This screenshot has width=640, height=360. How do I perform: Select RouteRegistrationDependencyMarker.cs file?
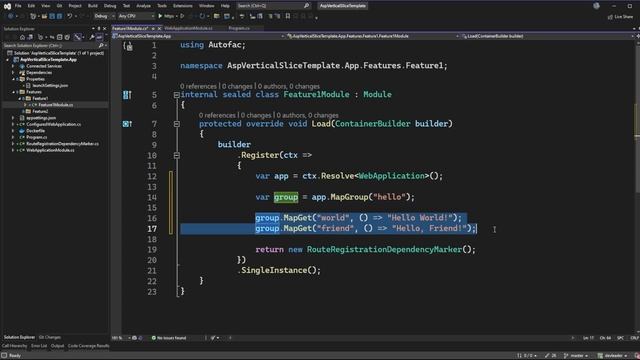62,144
